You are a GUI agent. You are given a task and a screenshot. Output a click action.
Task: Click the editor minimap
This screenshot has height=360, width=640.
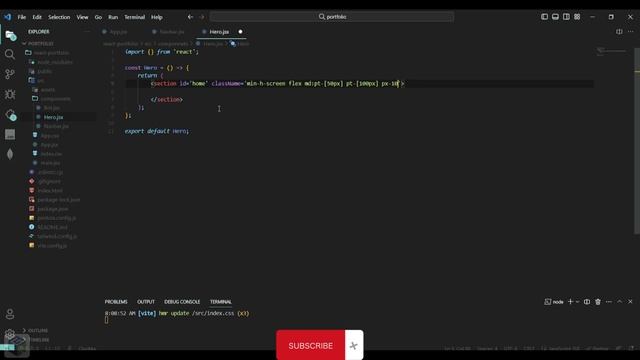(x=611, y=51)
